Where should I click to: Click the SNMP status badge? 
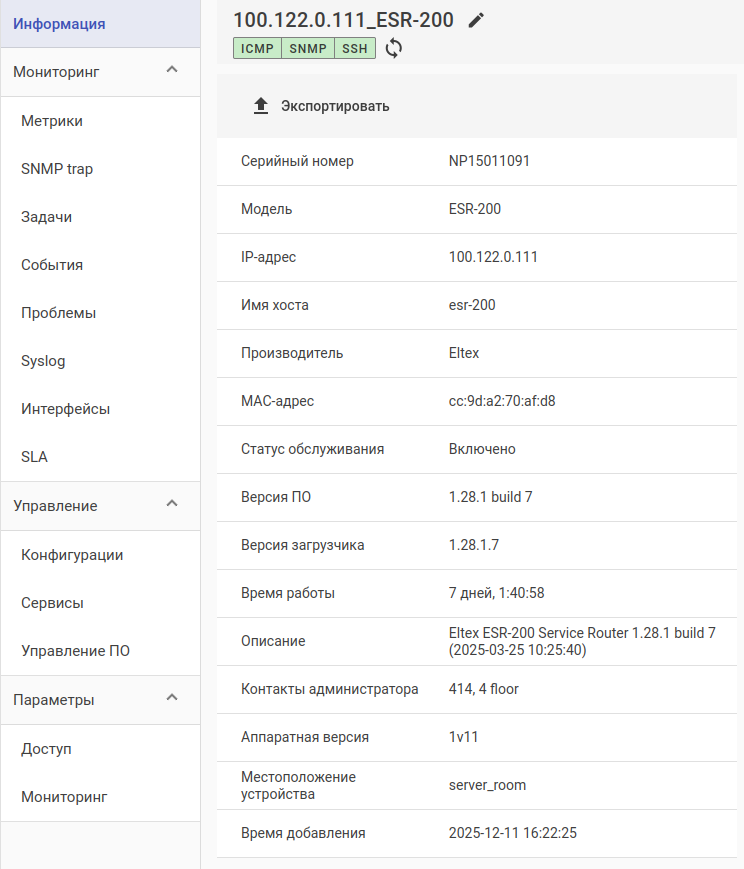pyautogui.click(x=308, y=48)
